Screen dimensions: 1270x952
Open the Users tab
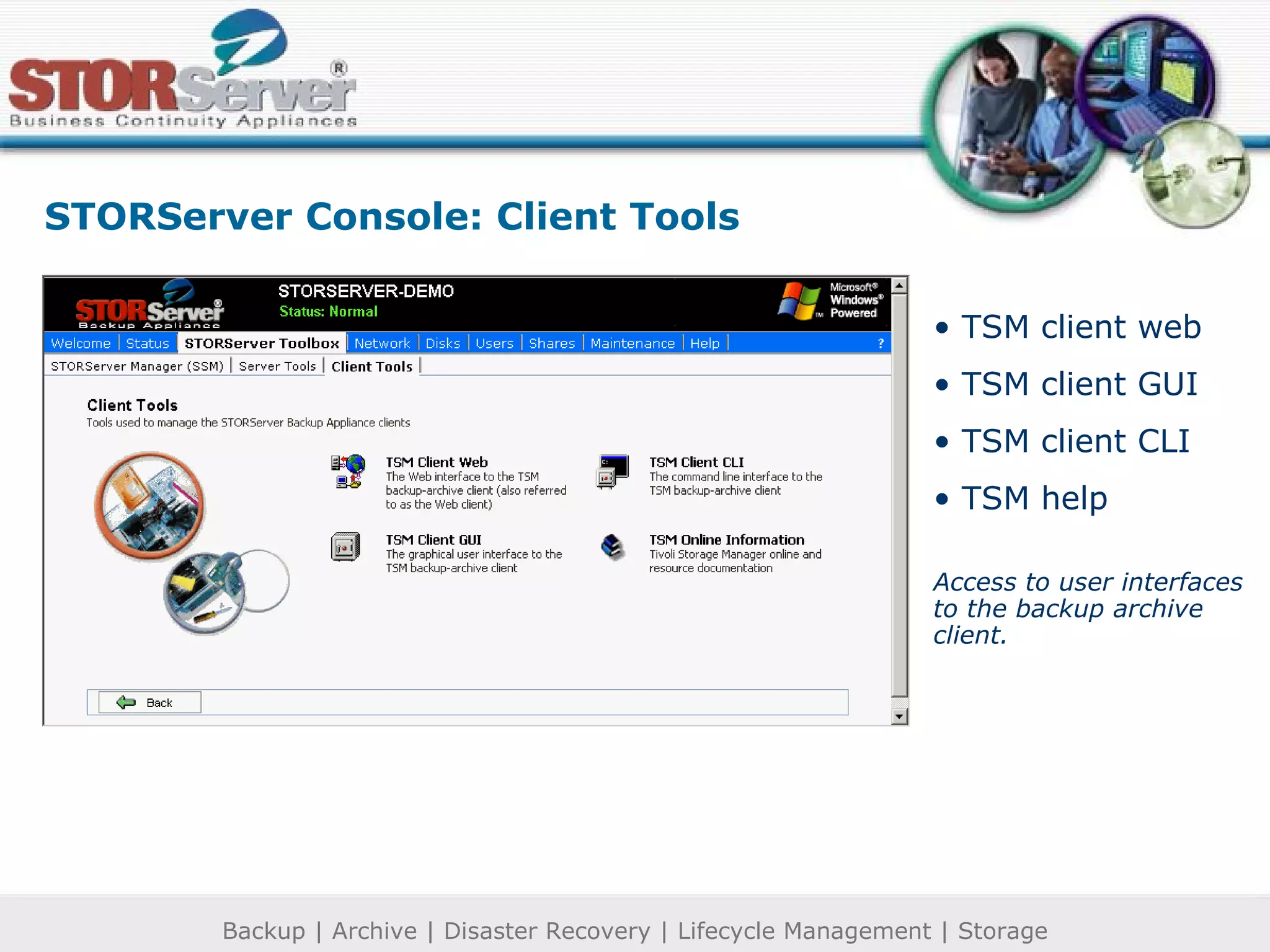(x=494, y=343)
